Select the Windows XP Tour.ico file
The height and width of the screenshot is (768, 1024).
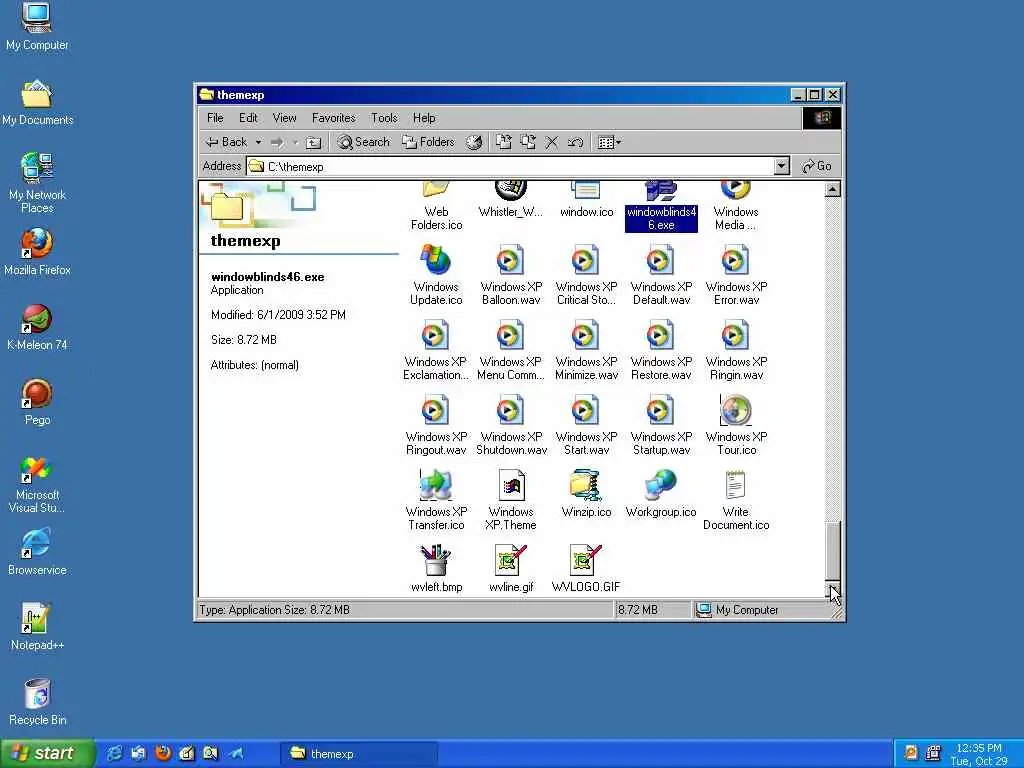pos(736,425)
